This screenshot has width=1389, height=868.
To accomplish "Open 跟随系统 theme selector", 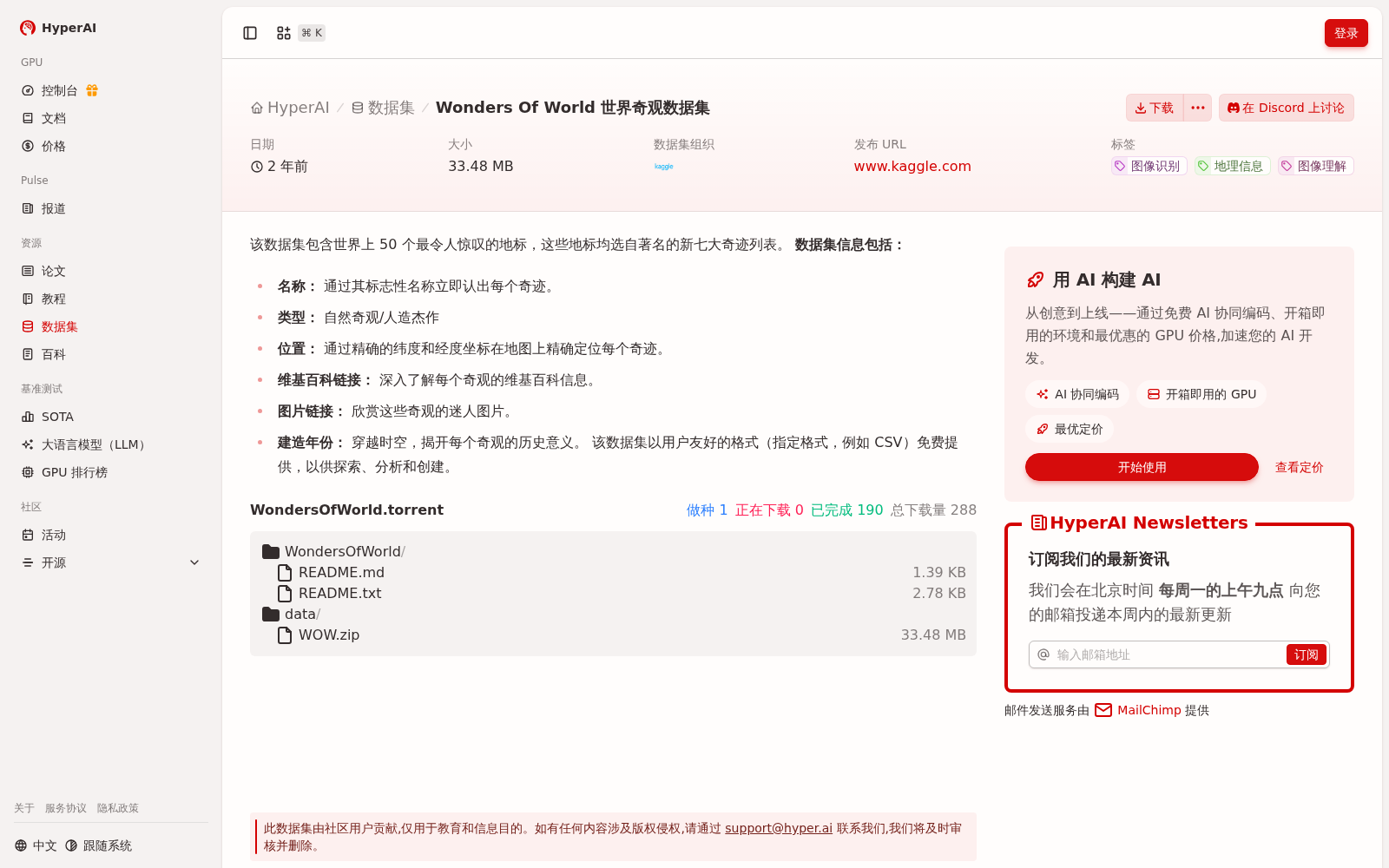I will point(98,845).
